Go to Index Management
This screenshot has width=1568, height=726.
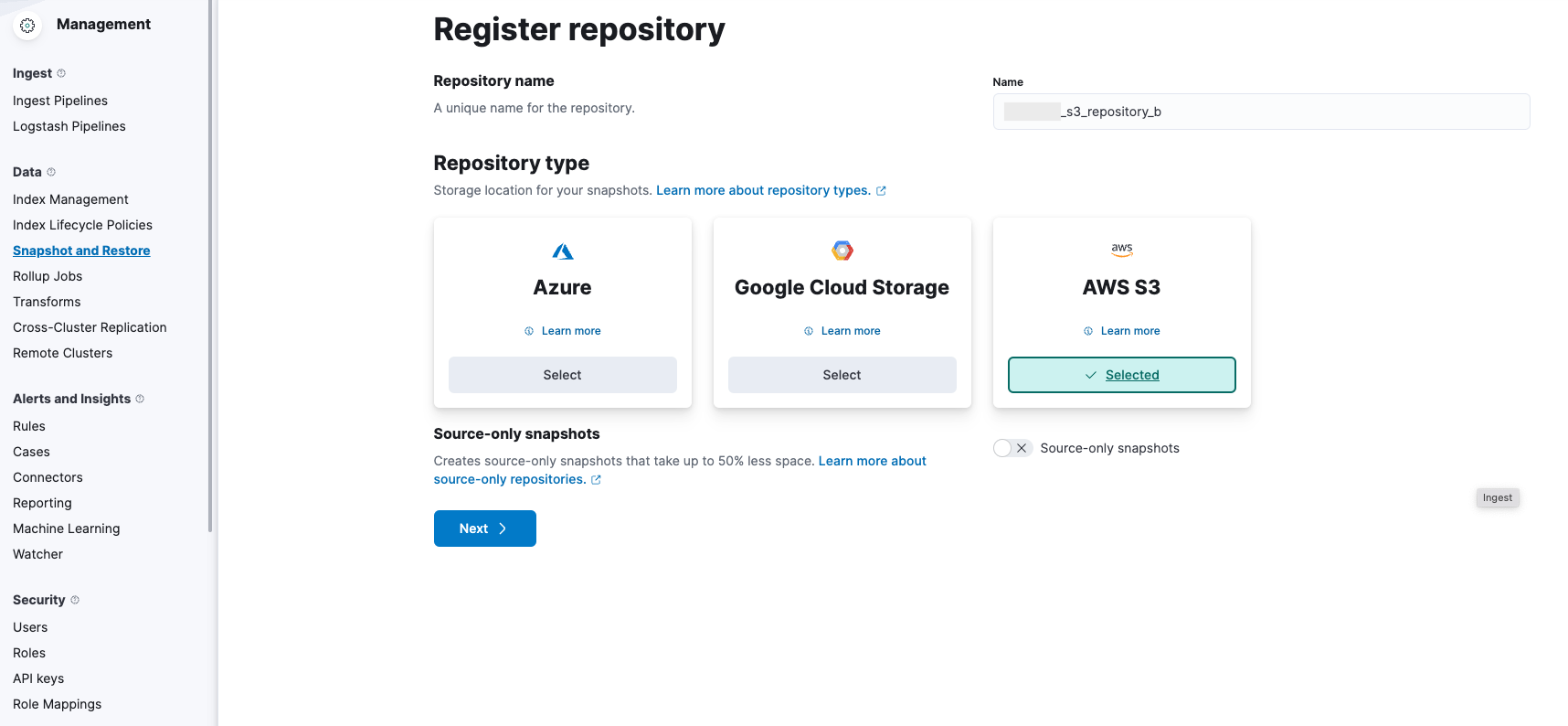pos(70,199)
